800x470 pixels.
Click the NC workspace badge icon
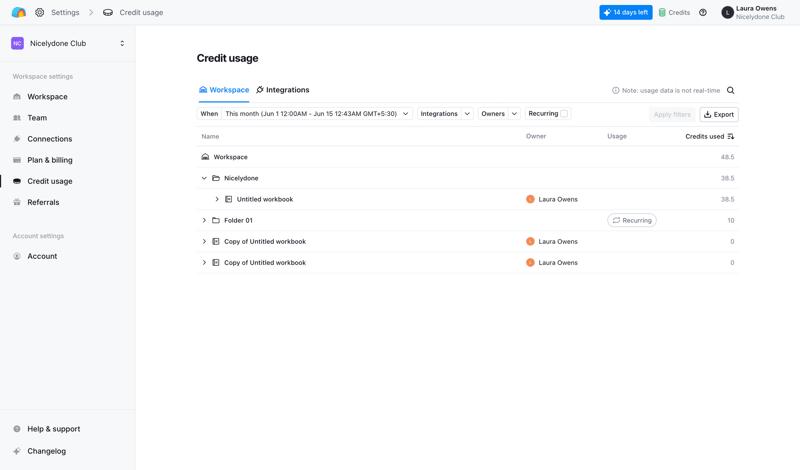(x=17, y=43)
